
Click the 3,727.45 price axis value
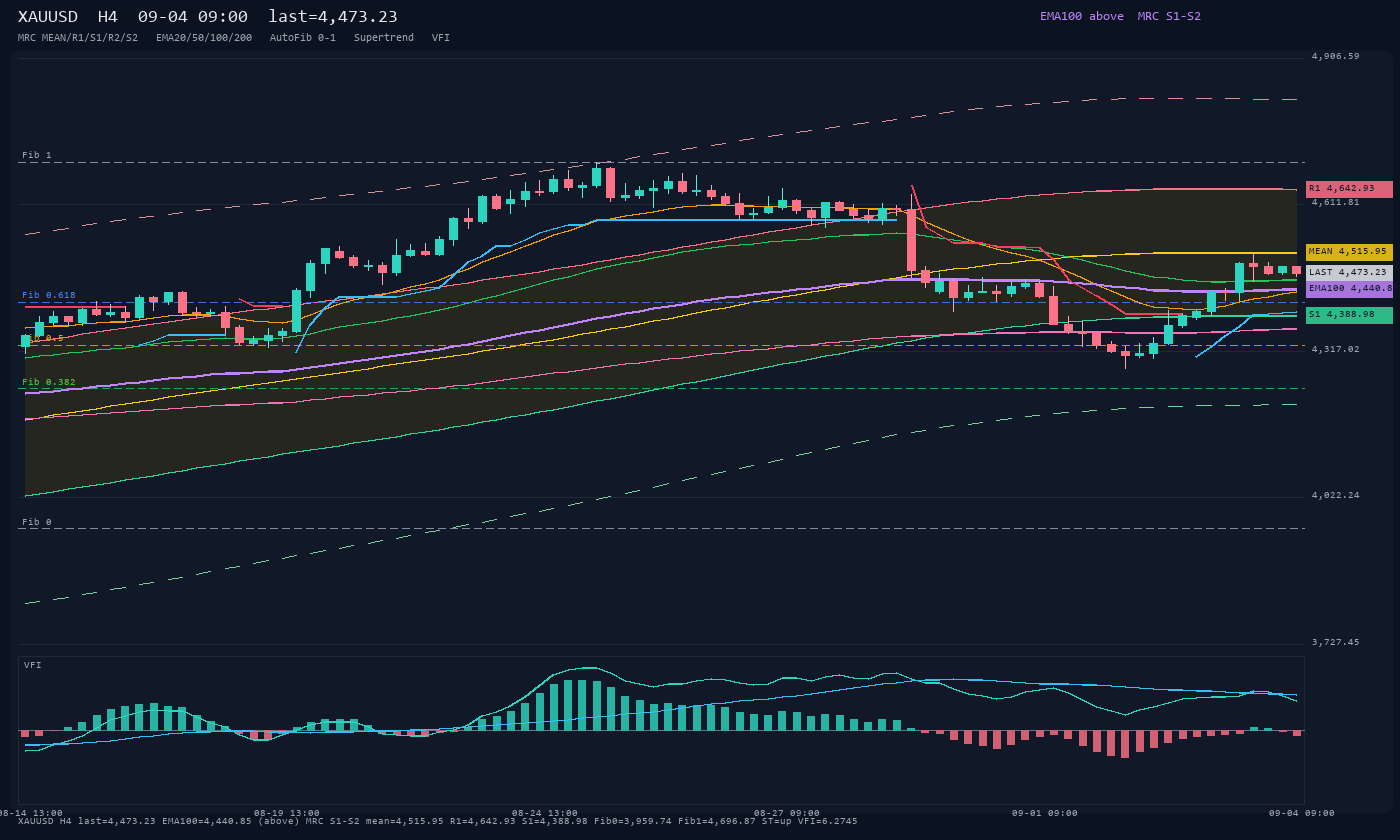tap(1336, 643)
